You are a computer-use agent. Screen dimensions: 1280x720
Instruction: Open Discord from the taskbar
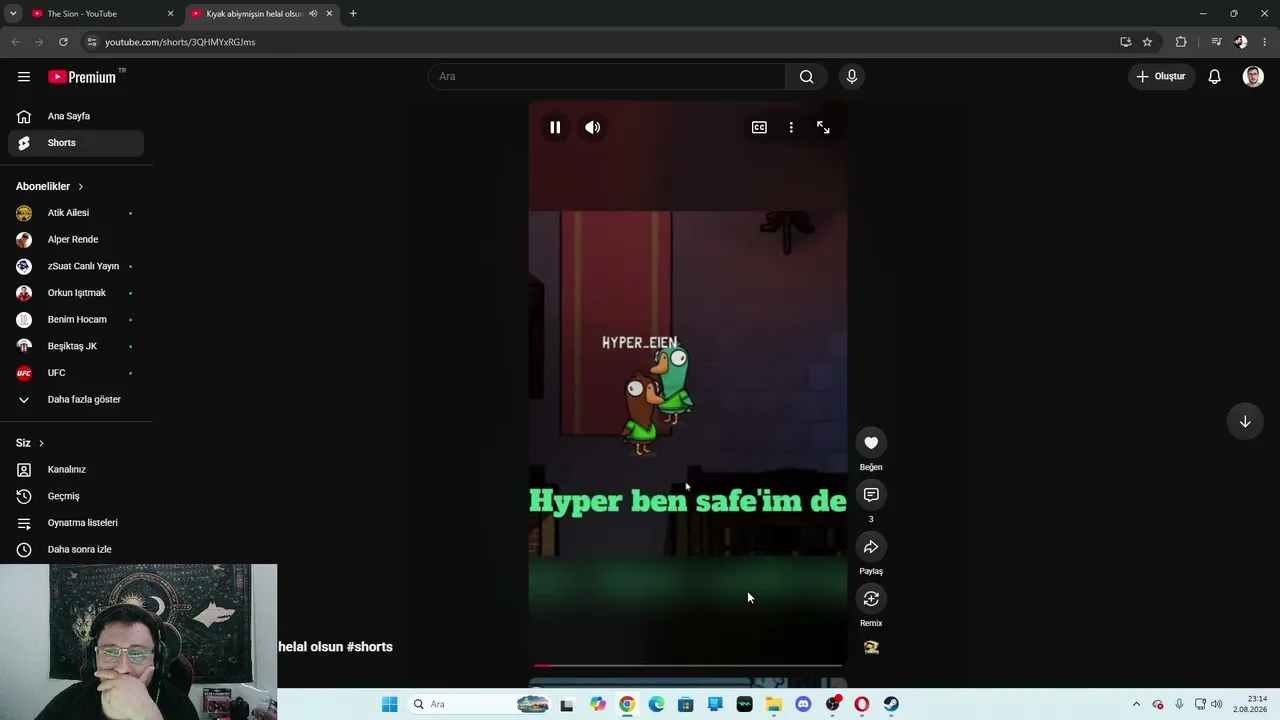coord(803,704)
